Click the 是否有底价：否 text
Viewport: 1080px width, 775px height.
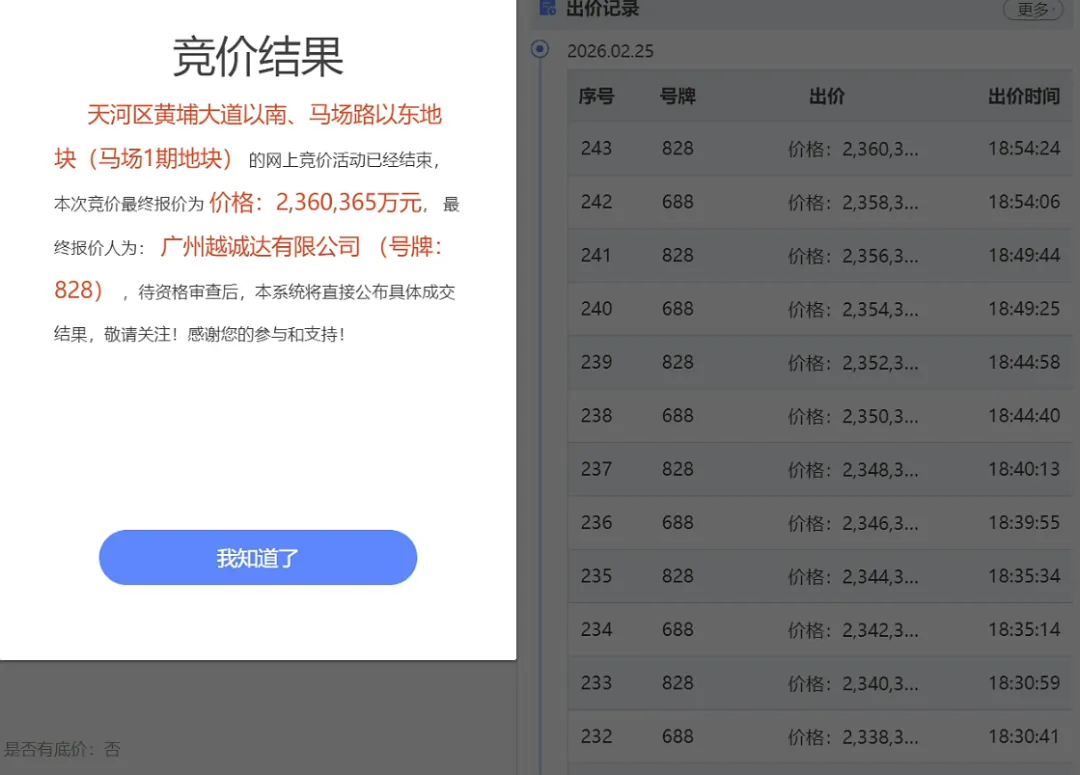(62, 749)
